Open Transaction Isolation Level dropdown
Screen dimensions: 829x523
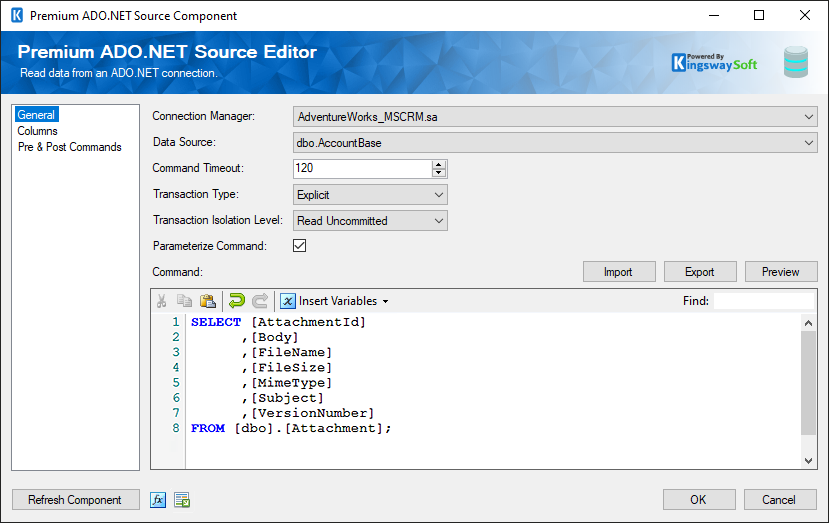click(x=370, y=221)
